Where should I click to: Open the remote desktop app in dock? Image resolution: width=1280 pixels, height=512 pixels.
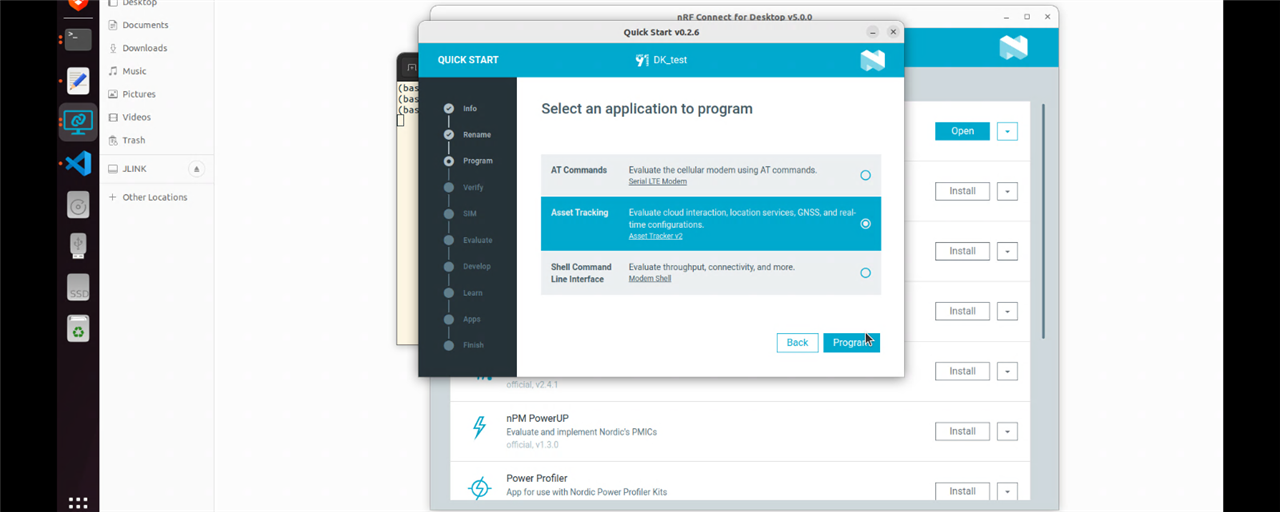click(x=78, y=121)
